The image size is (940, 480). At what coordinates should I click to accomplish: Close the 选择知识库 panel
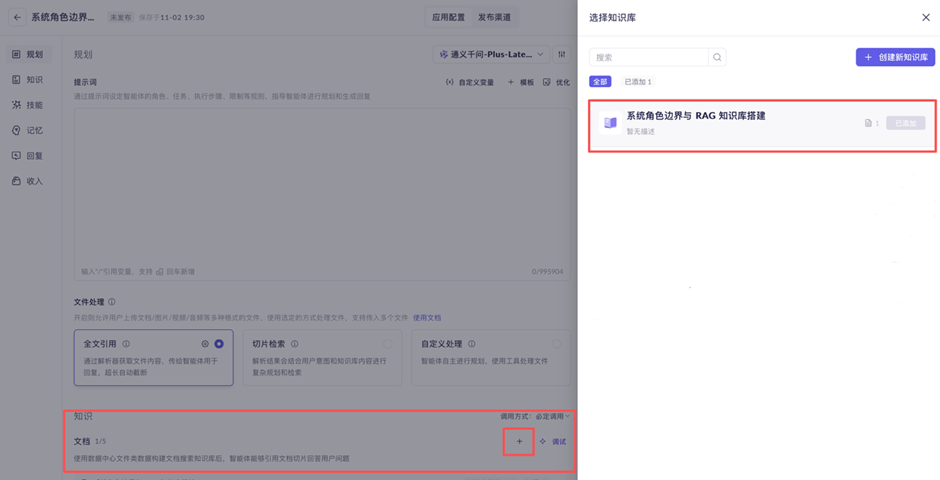pos(926,17)
